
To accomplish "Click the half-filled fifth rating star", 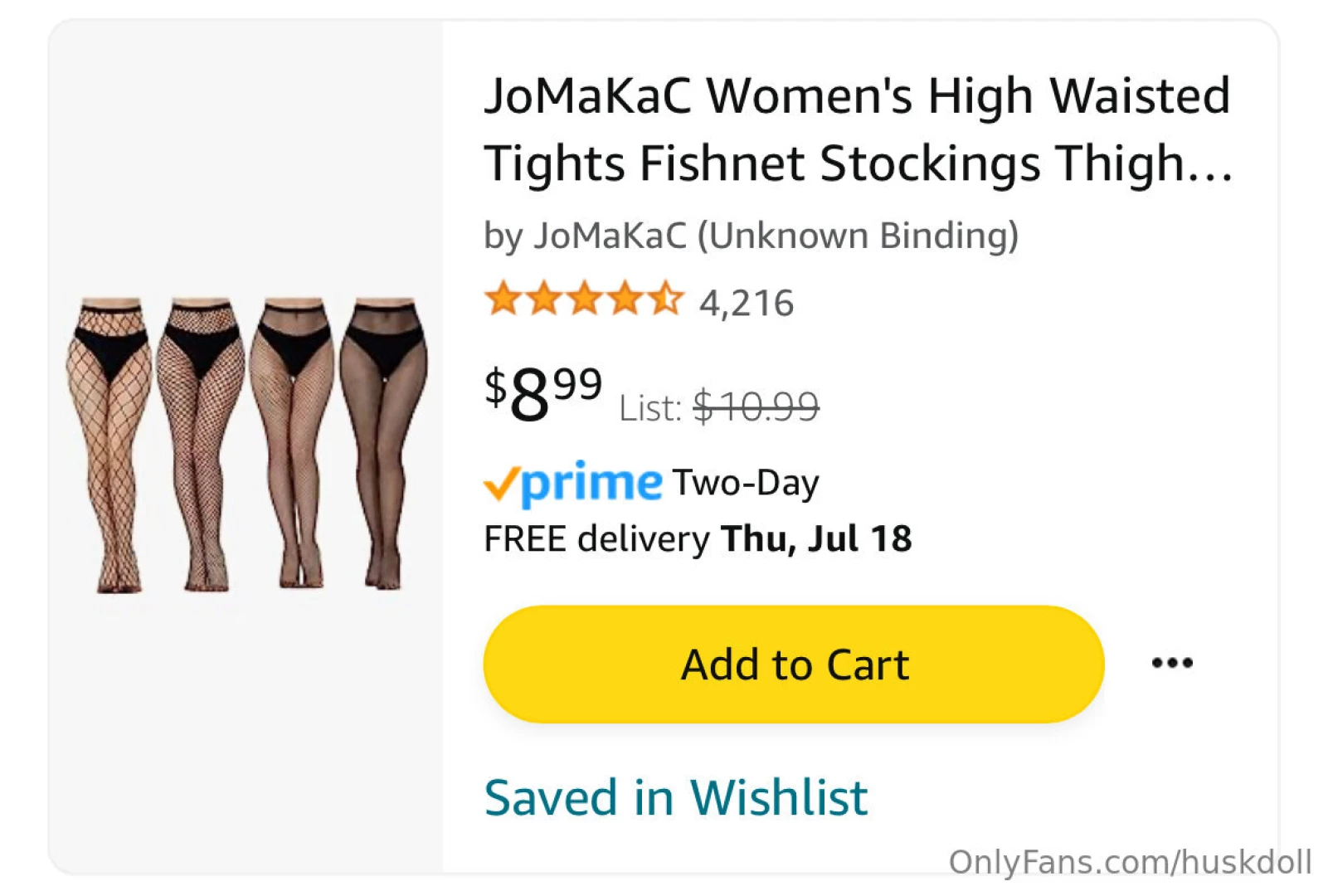I will 666,299.
